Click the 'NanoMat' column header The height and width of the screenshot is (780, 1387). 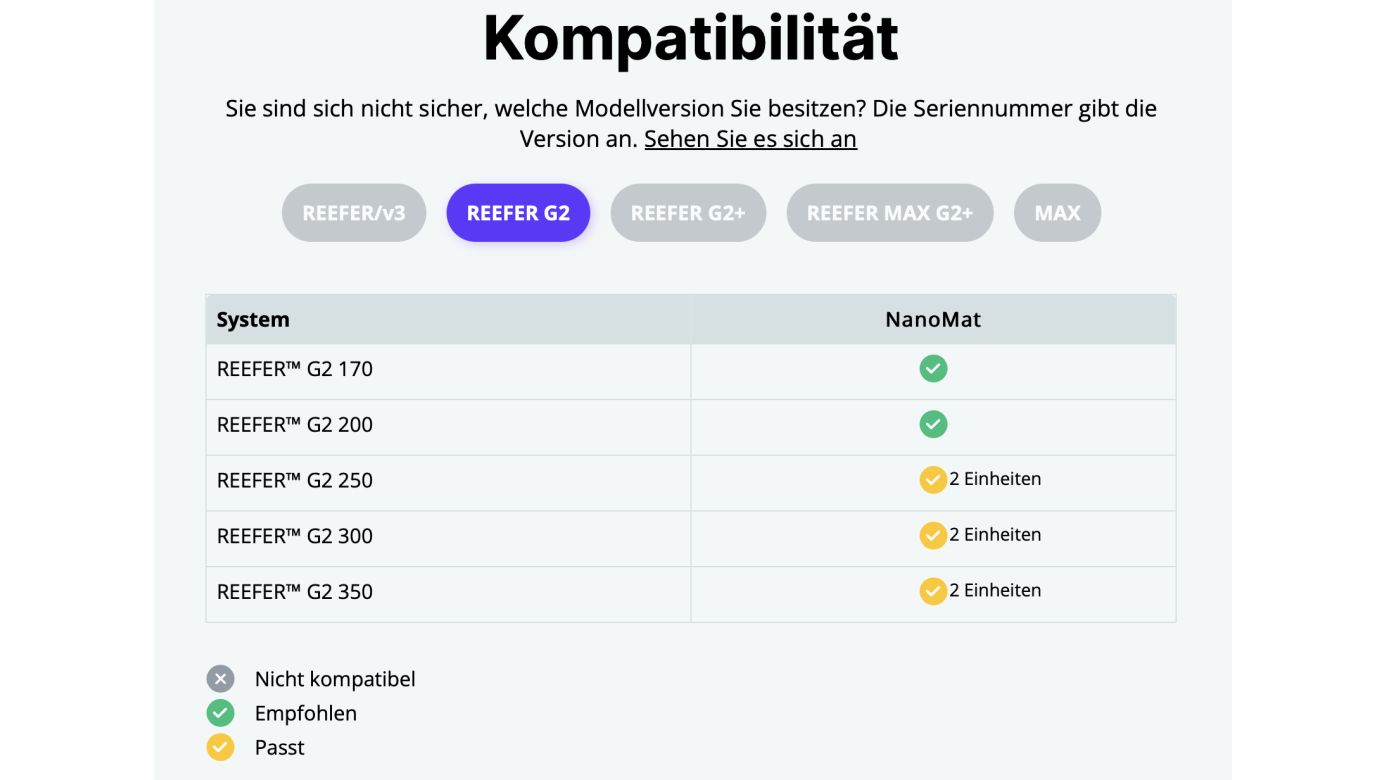[933, 320]
